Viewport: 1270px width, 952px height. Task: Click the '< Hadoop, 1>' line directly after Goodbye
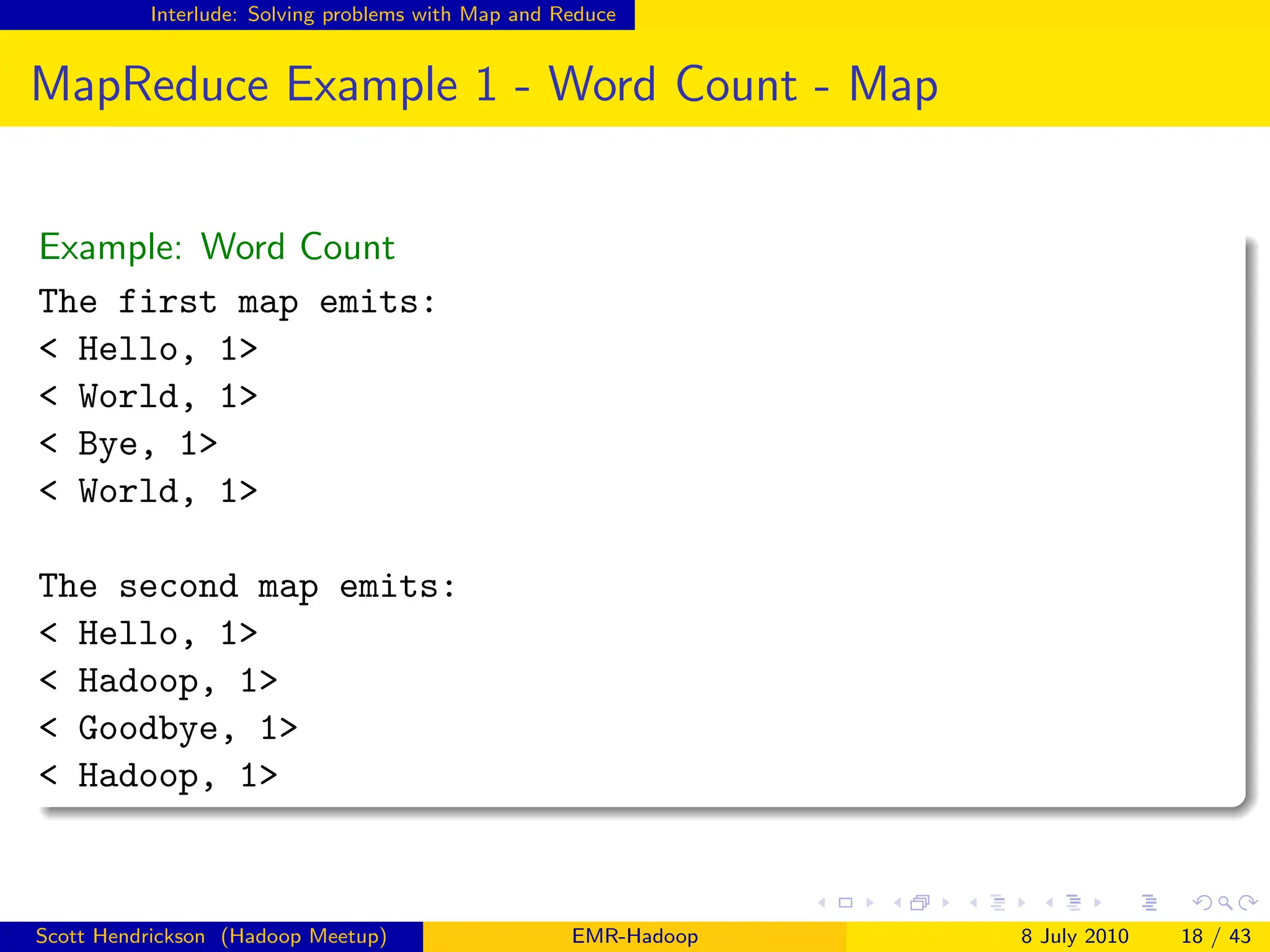click(158, 777)
